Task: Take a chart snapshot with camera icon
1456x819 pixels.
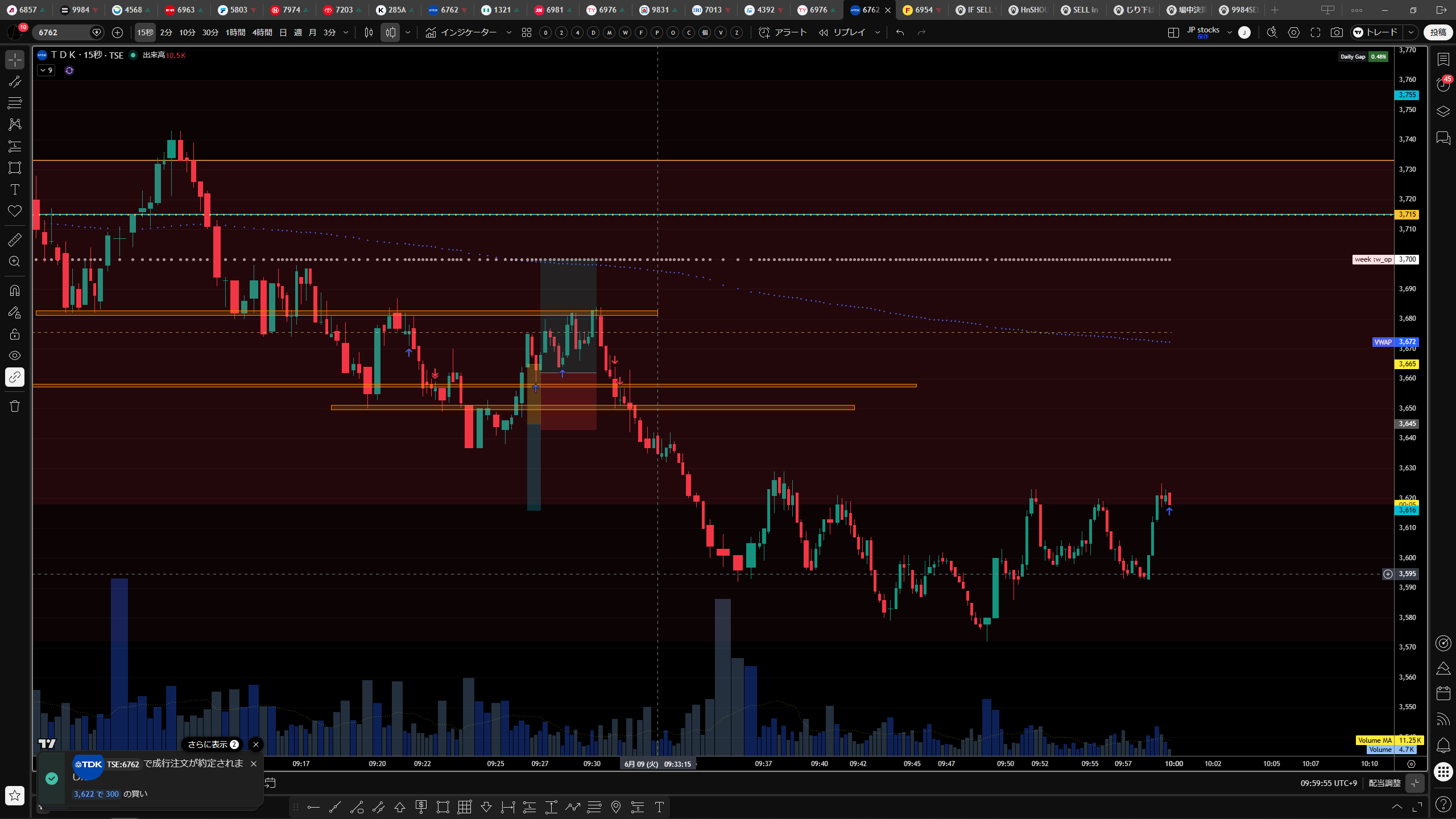Action: click(x=1337, y=32)
